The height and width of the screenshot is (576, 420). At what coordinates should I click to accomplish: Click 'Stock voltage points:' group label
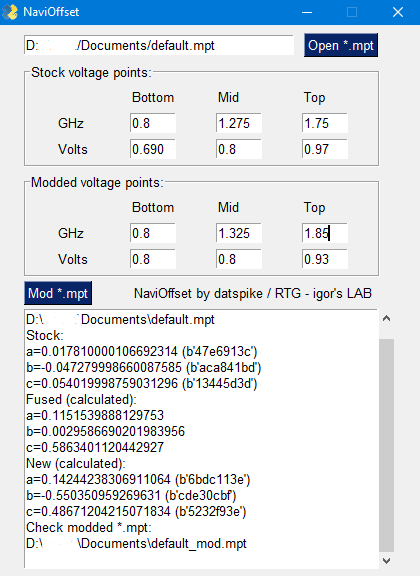tap(91, 72)
